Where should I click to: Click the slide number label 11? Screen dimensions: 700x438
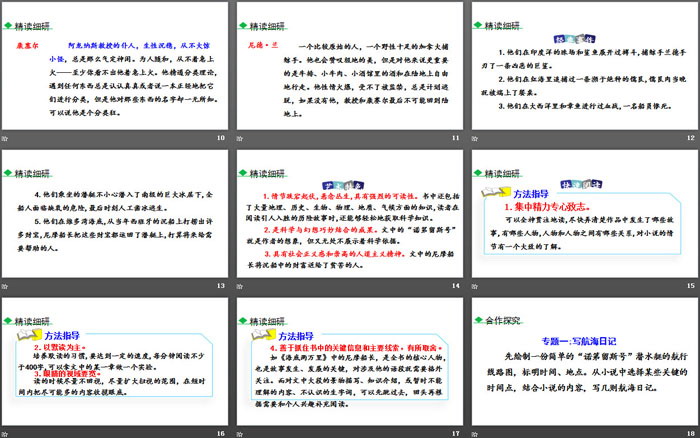456,138
